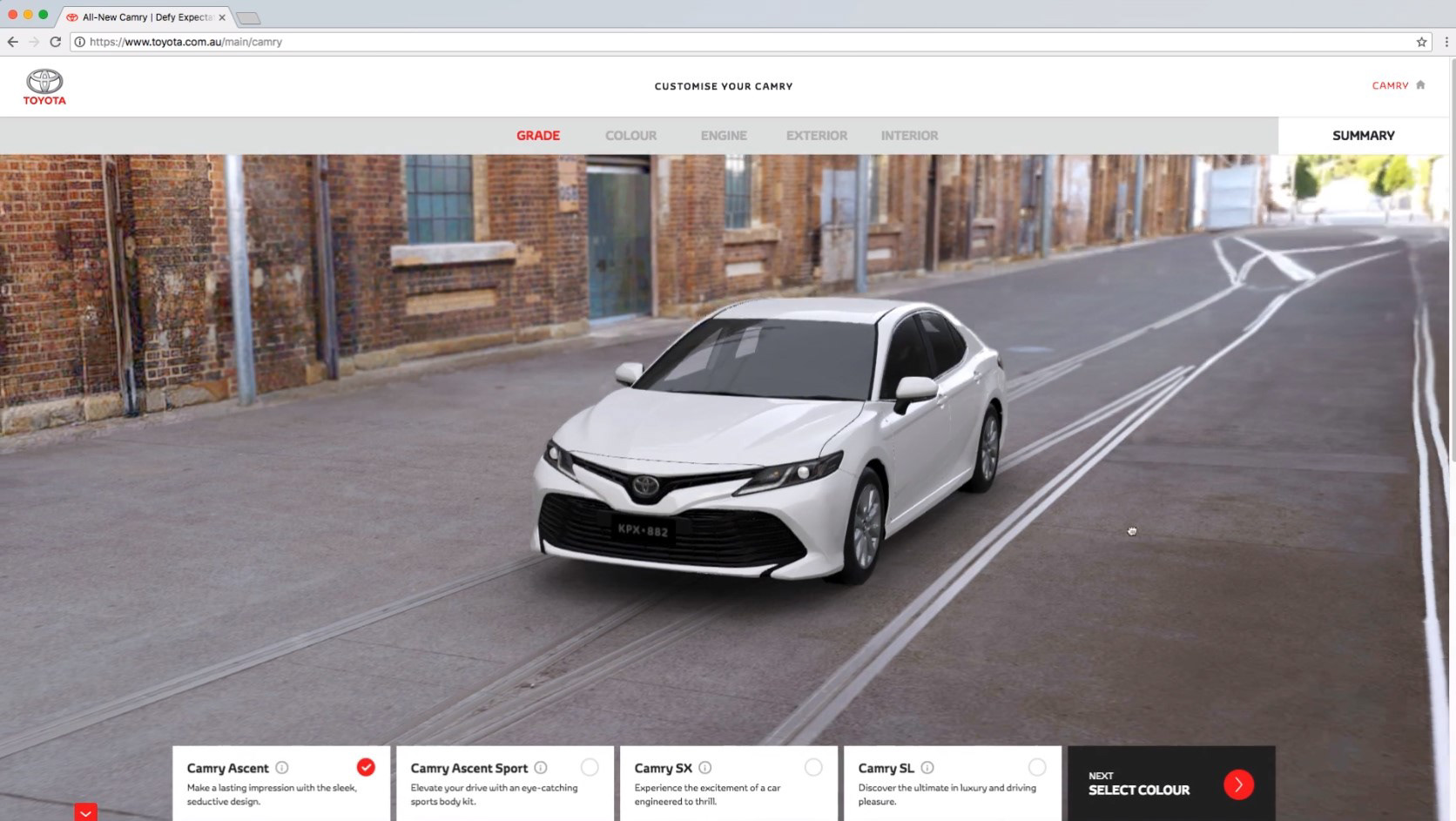The height and width of the screenshot is (821, 1456).
Task: Close the All-New Camry browser tab
Action: point(222,17)
